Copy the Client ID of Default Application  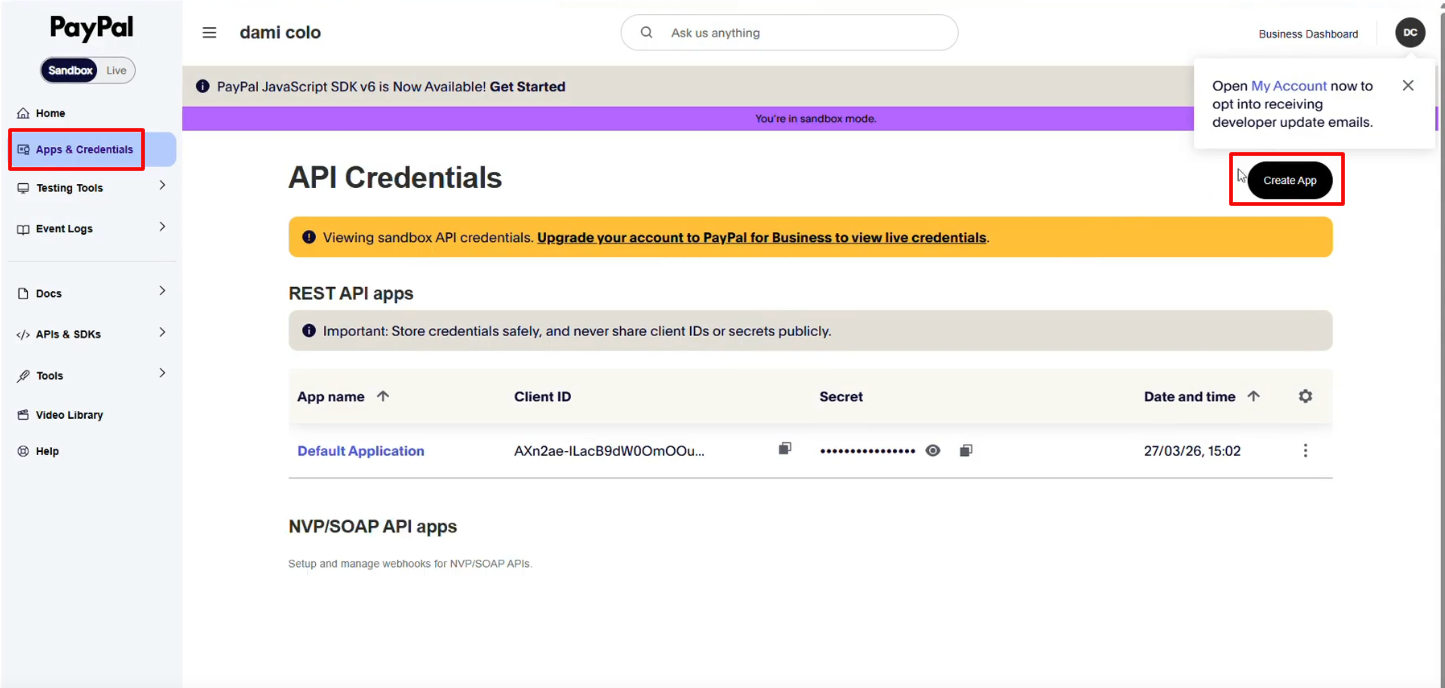coord(785,449)
